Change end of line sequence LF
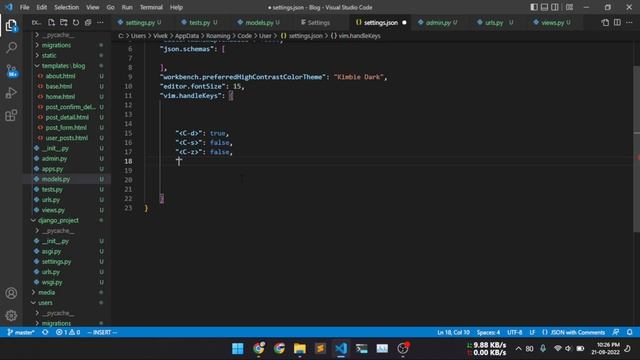This screenshot has height=360, width=640. [x=532, y=332]
